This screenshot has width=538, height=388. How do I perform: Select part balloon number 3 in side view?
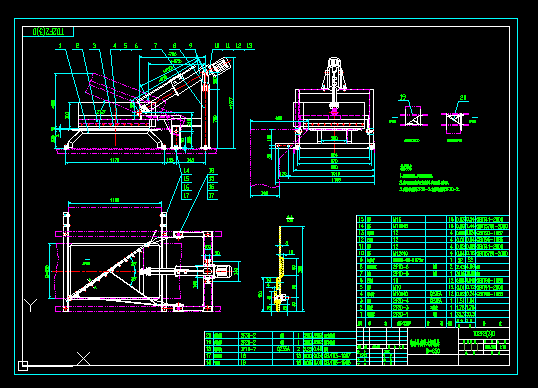point(94,45)
